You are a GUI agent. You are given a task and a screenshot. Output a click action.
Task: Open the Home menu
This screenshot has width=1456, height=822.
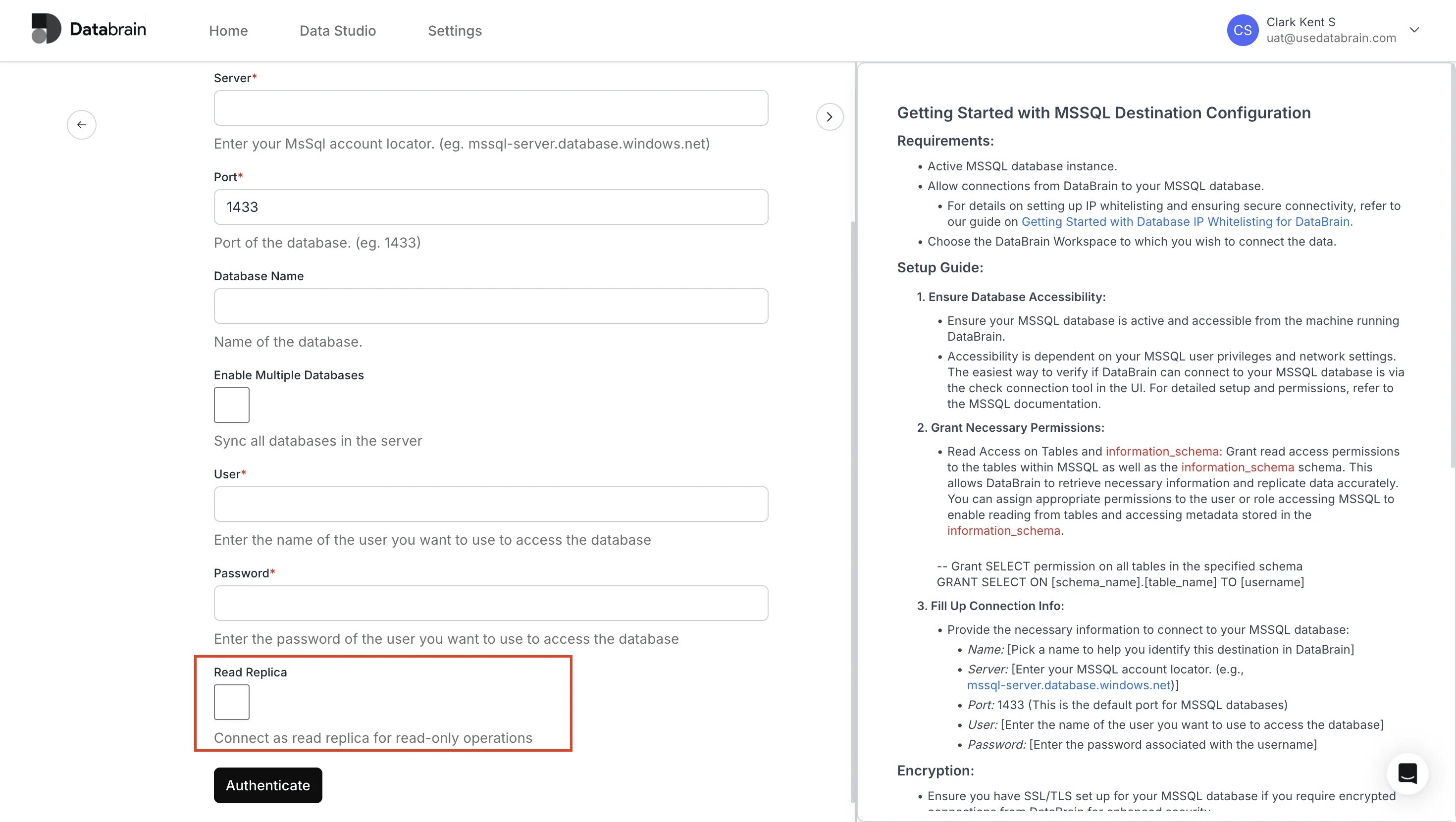click(228, 31)
